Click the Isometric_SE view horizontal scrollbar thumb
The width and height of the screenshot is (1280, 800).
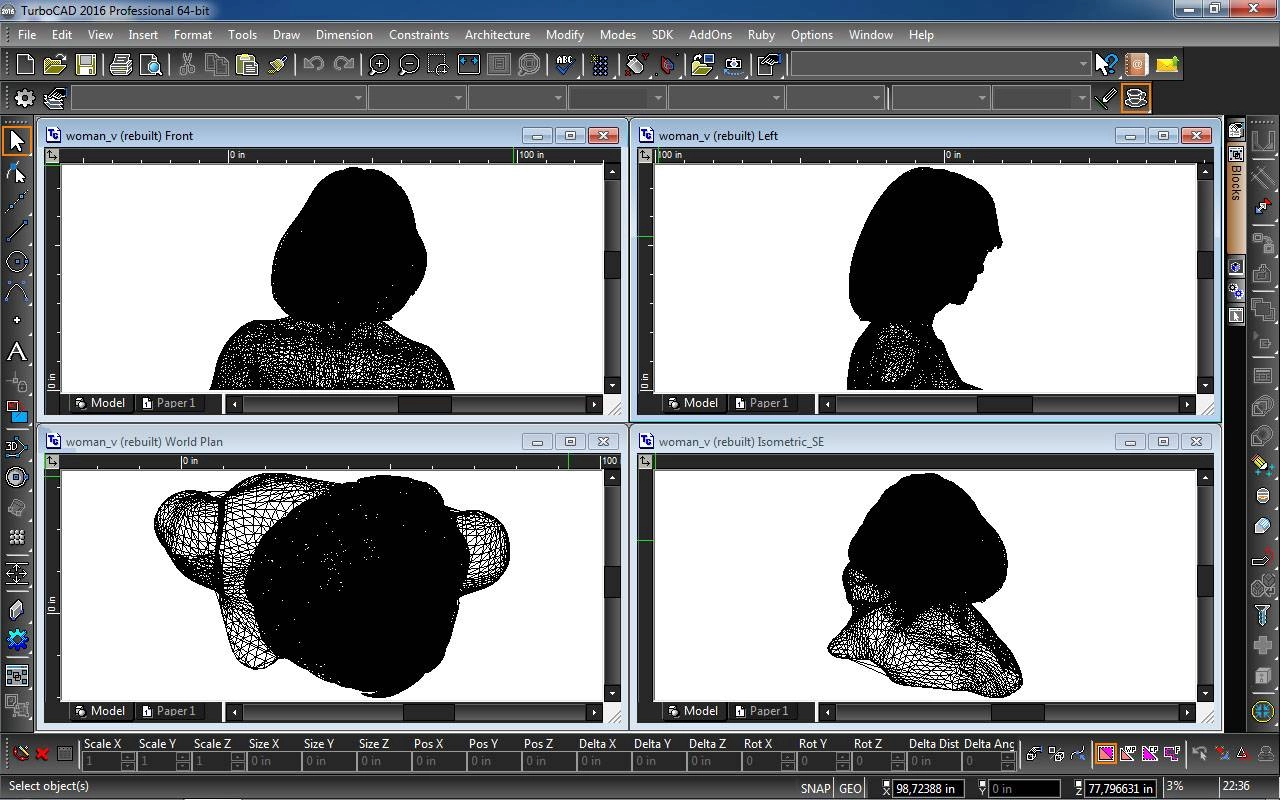(1017, 712)
